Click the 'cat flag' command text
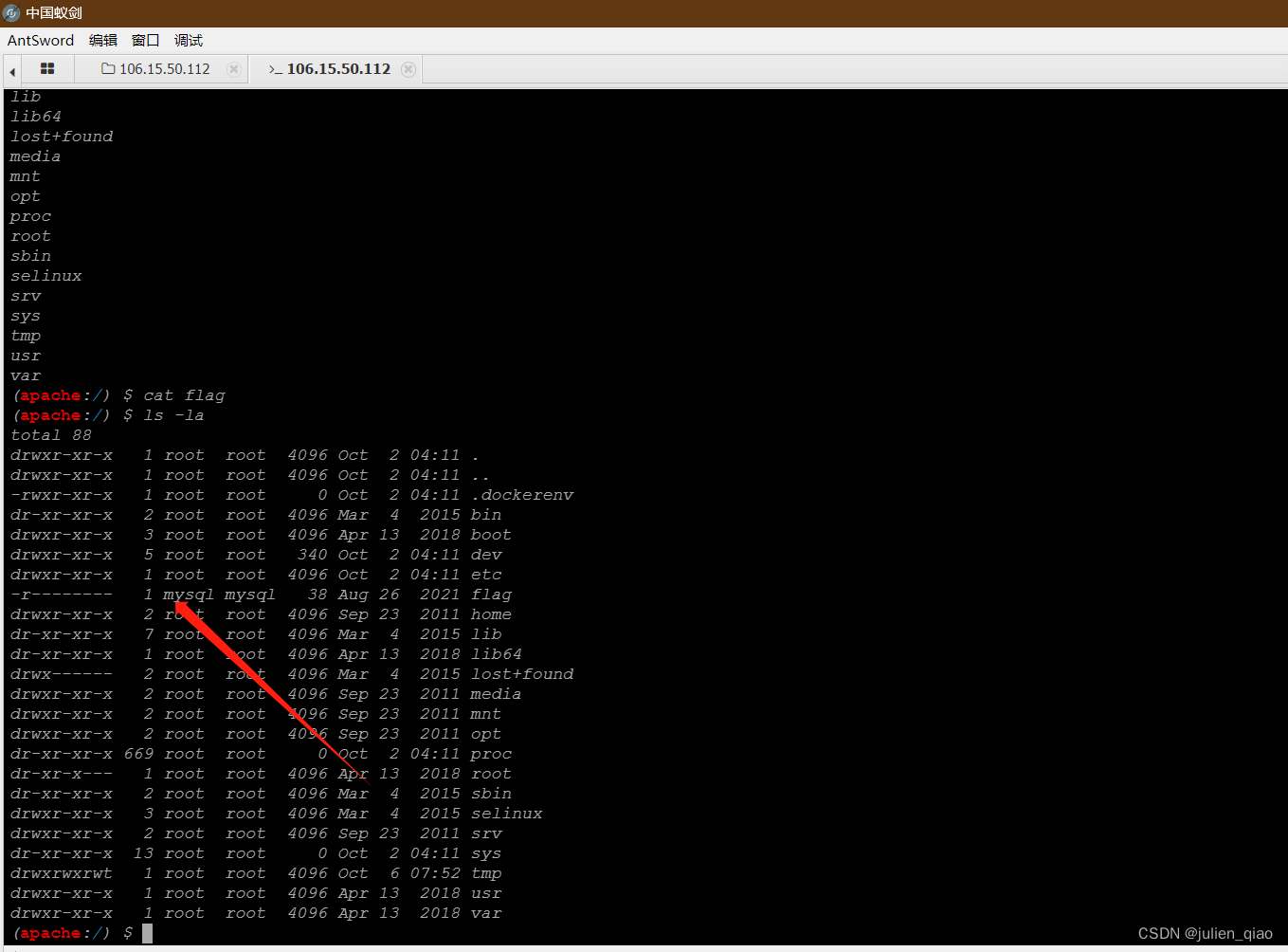Viewport: 1288px width, 952px height. pos(184,395)
